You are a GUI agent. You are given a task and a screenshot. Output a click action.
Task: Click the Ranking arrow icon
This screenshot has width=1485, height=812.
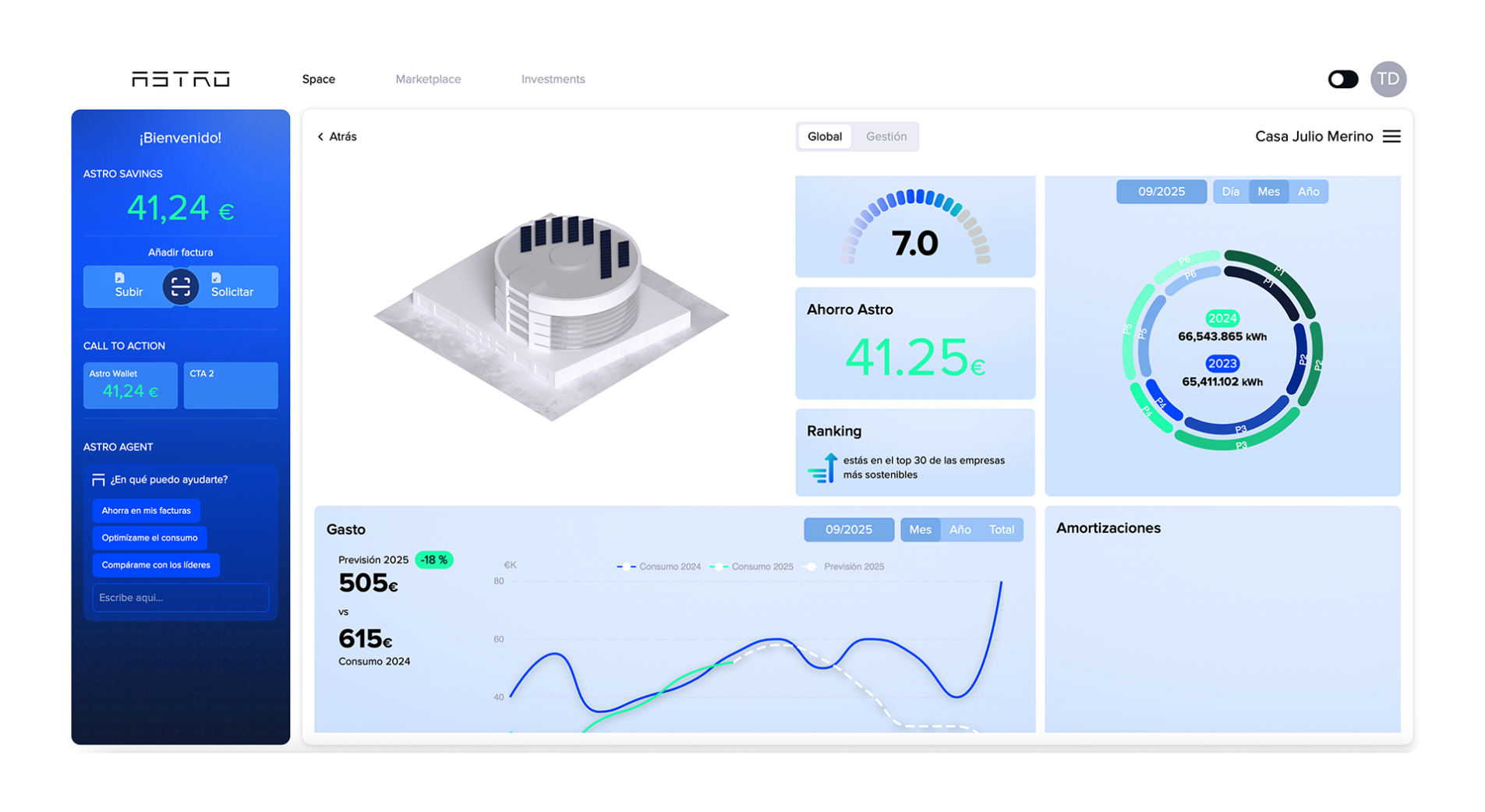coord(822,468)
